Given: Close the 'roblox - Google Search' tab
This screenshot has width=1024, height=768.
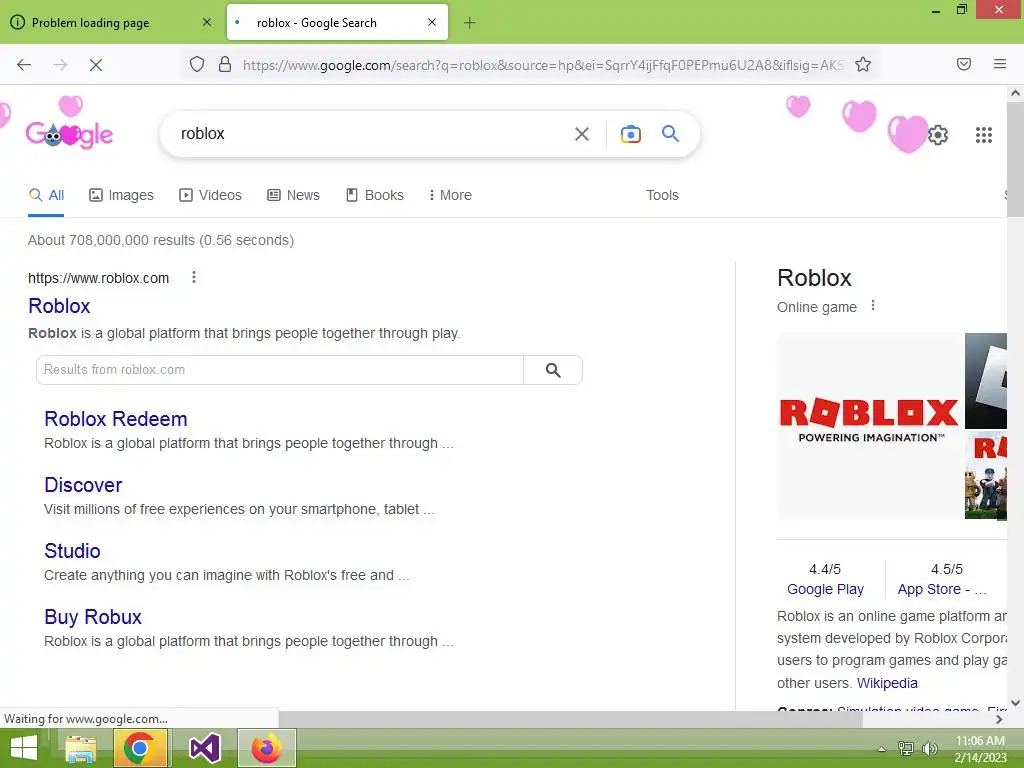Looking at the screenshot, I should [x=432, y=22].
